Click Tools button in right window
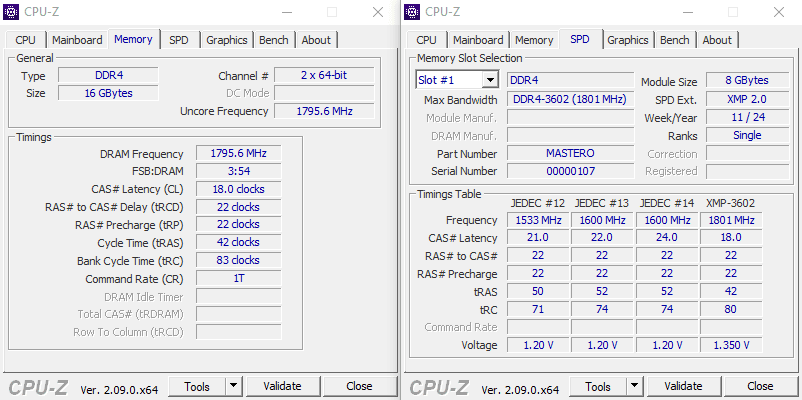 pyautogui.click(x=598, y=386)
